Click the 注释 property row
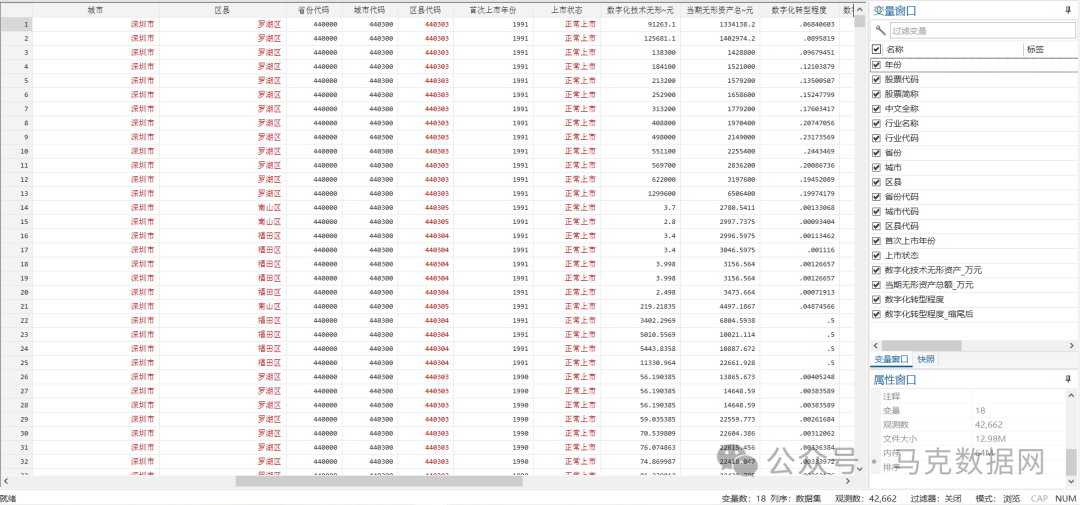This screenshot has height=505, width=1080. [x=973, y=397]
